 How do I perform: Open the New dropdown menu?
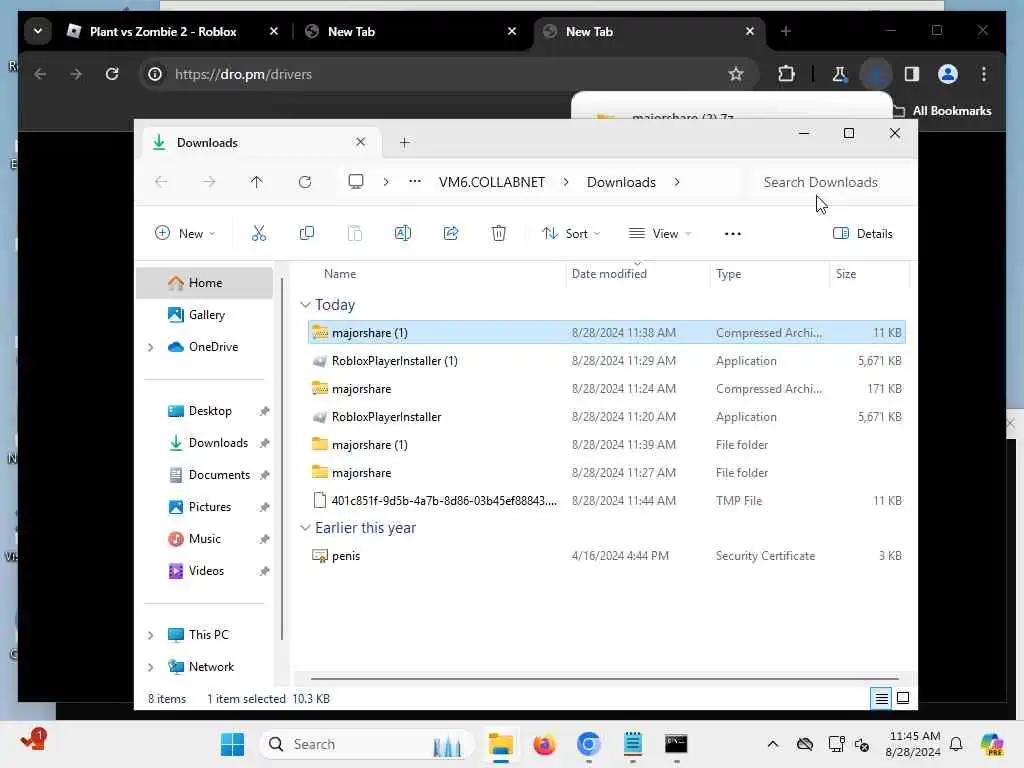185,233
